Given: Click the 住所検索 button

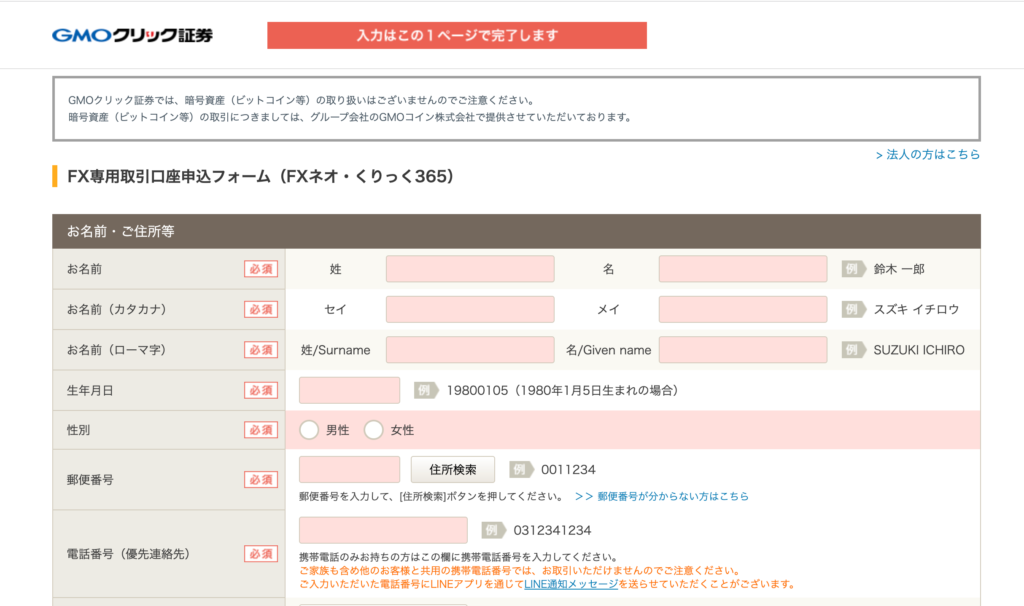Looking at the screenshot, I should [x=453, y=470].
